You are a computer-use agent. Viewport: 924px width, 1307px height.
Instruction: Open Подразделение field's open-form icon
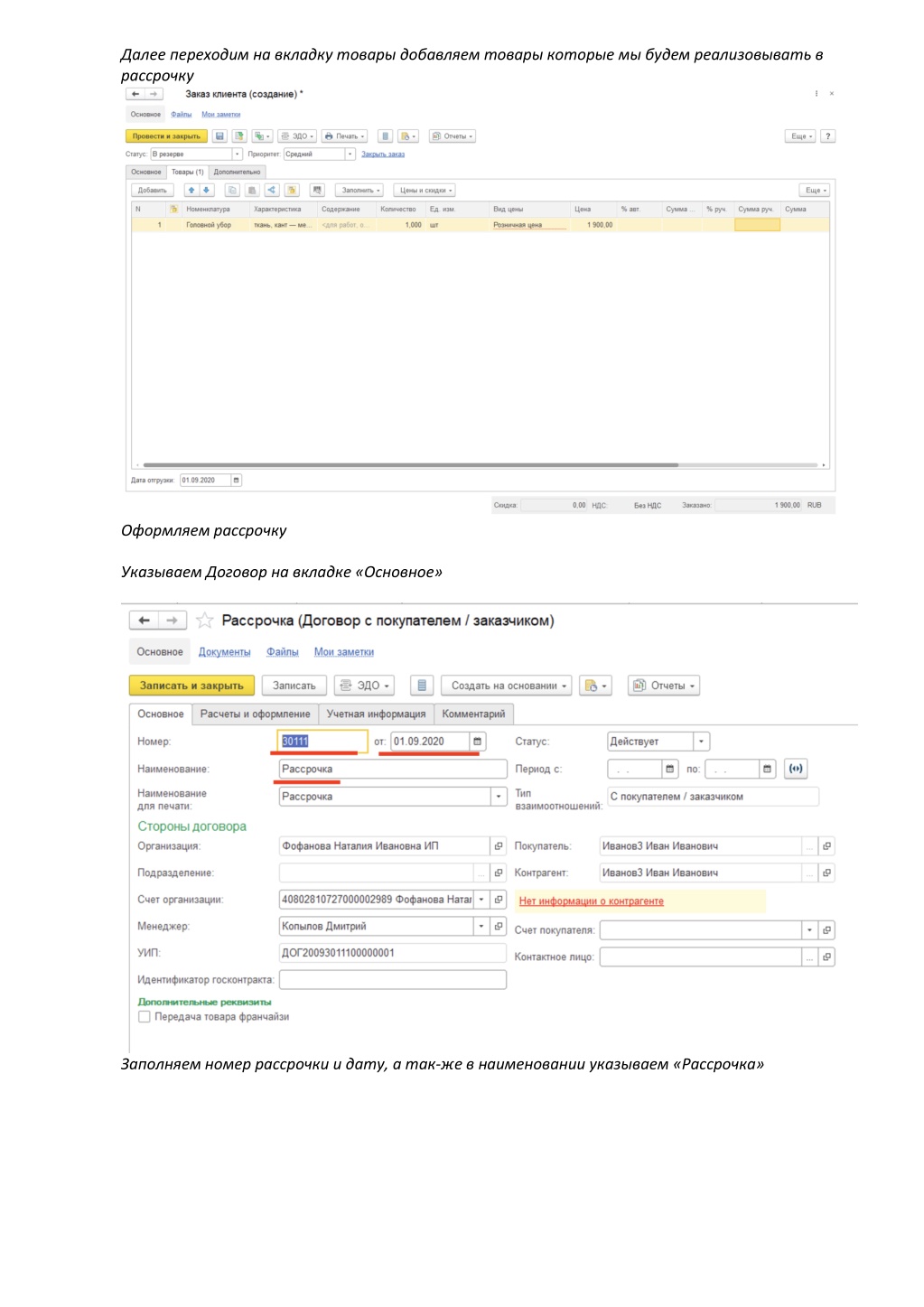pyautogui.click(x=499, y=873)
